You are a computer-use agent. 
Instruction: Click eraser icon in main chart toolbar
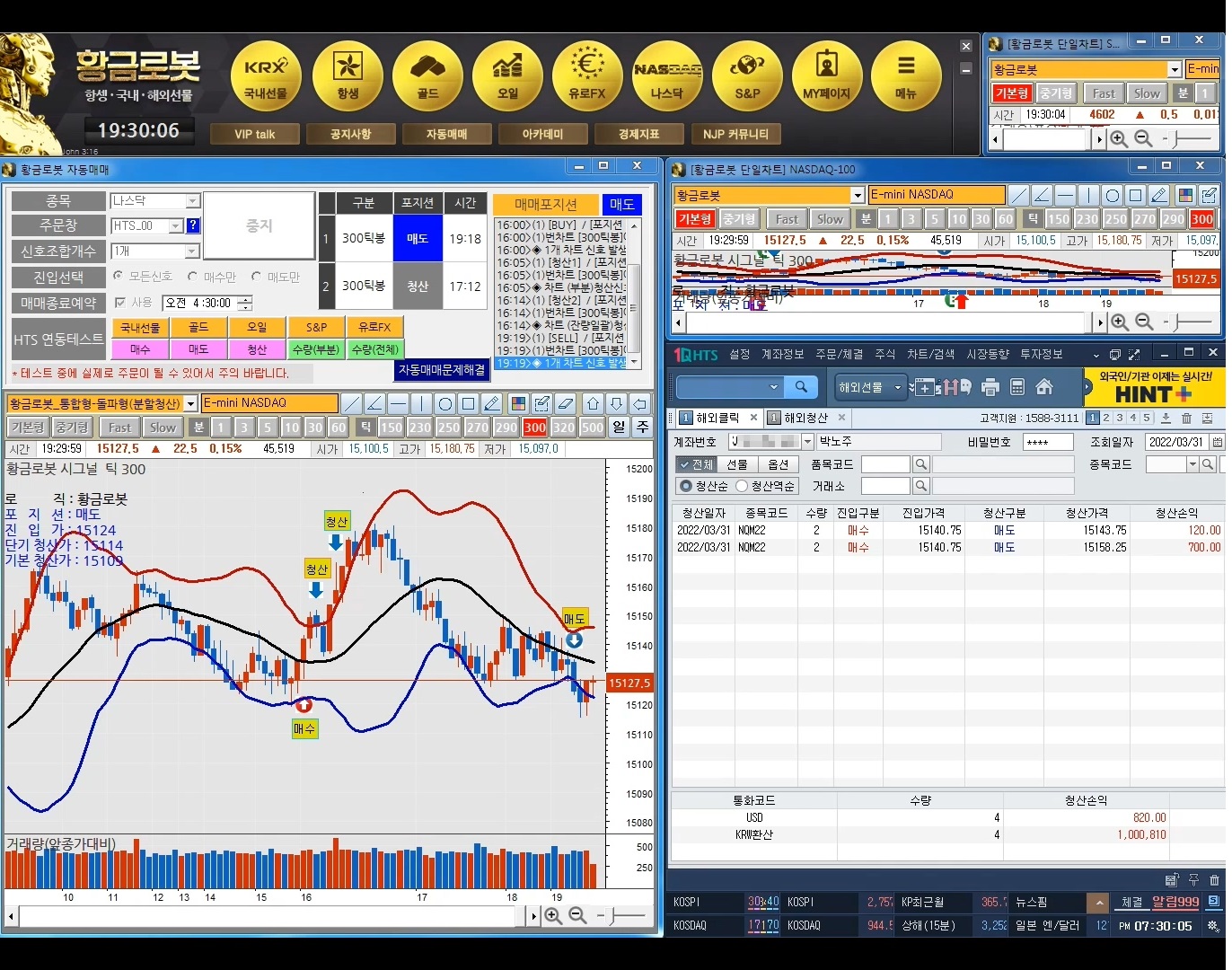pyautogui.click(x=565, y=403)
